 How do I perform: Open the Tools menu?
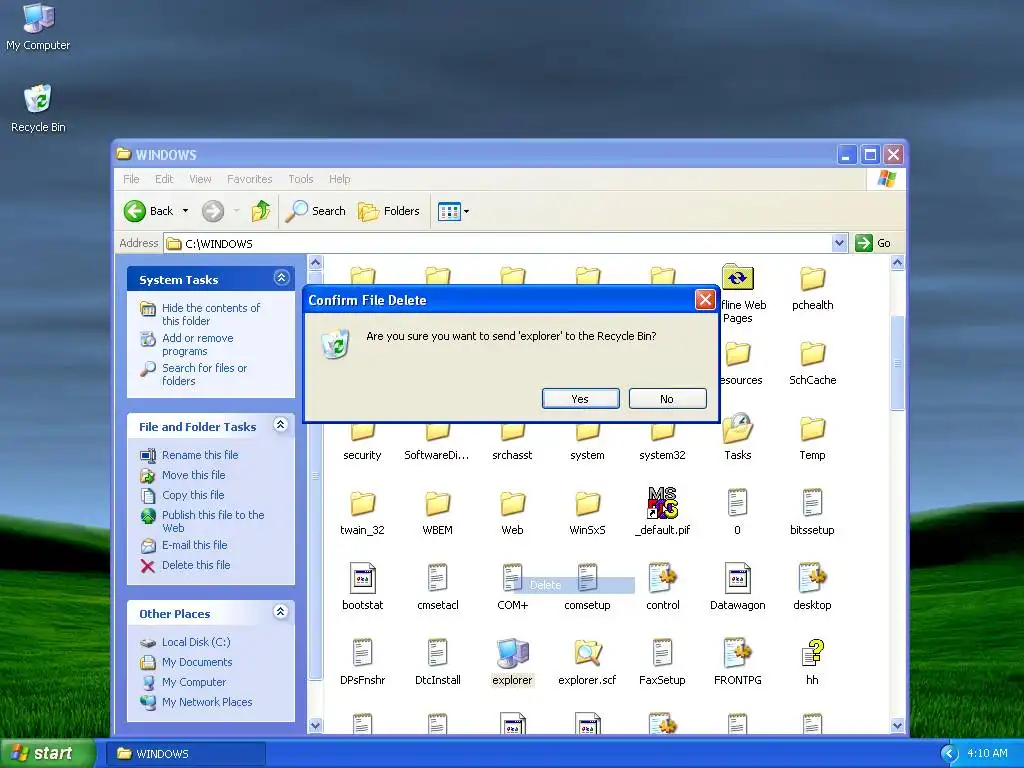click(301, 179)
